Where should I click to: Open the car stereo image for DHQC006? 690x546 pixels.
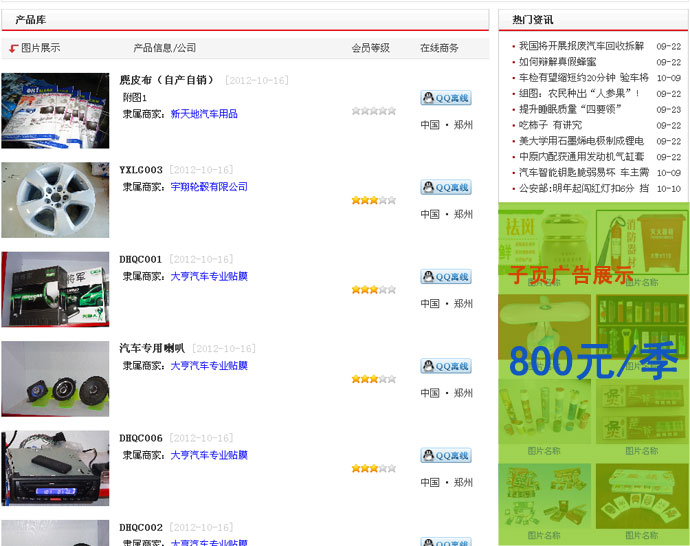[55, 468]
